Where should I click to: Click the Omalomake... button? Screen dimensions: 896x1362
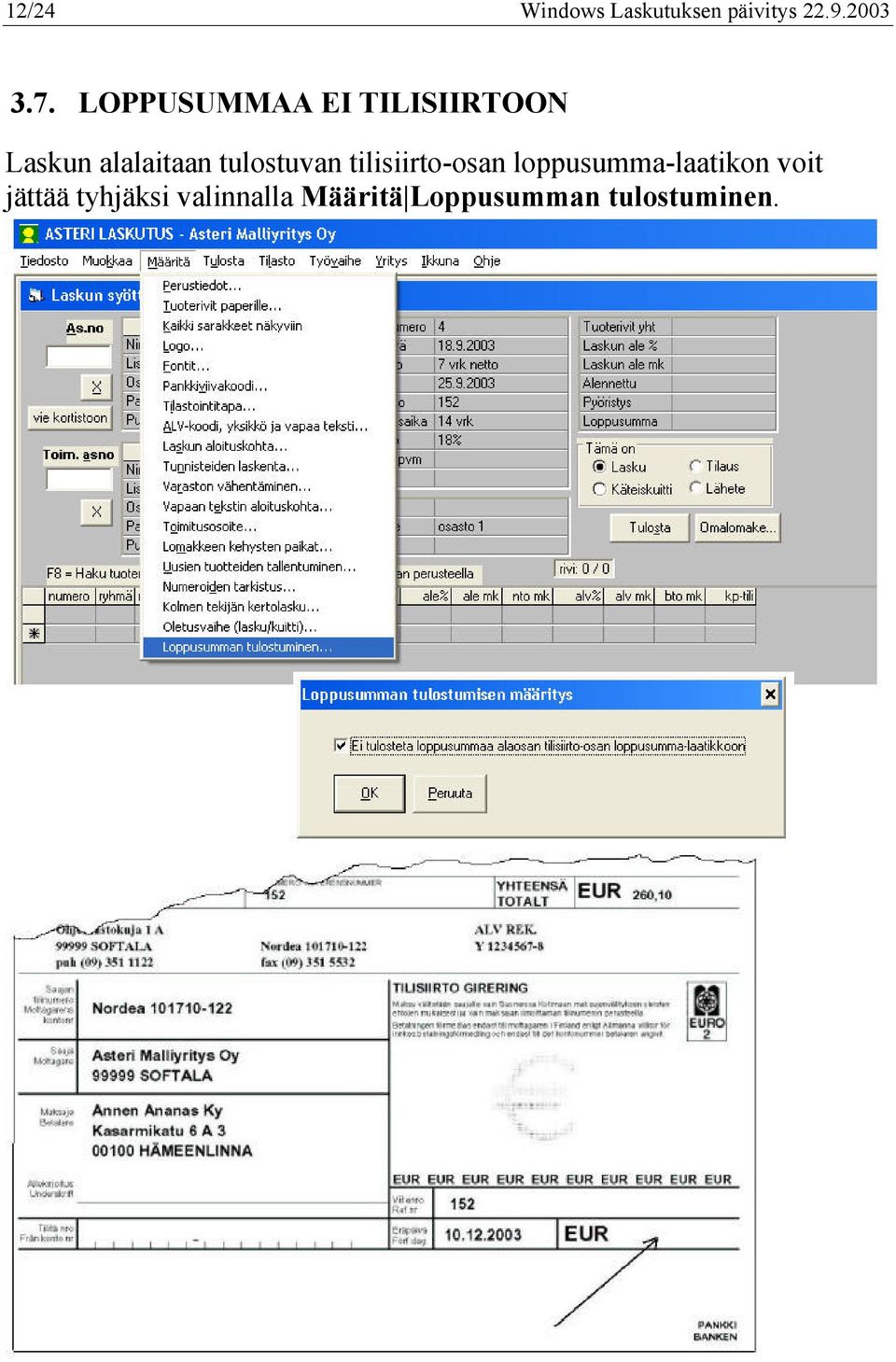coord(737,527)
